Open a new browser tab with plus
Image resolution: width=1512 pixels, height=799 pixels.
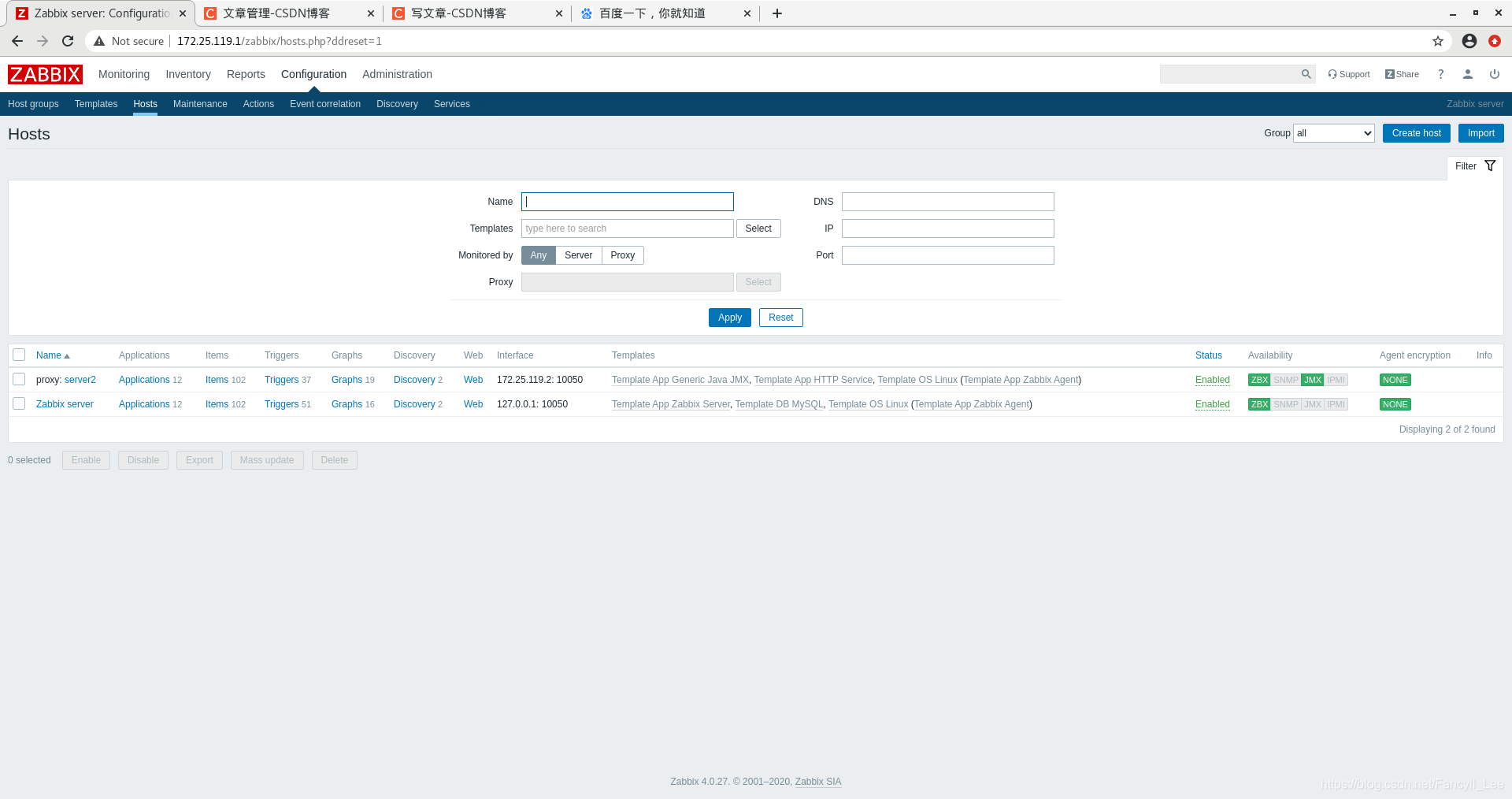coord(776,13)
